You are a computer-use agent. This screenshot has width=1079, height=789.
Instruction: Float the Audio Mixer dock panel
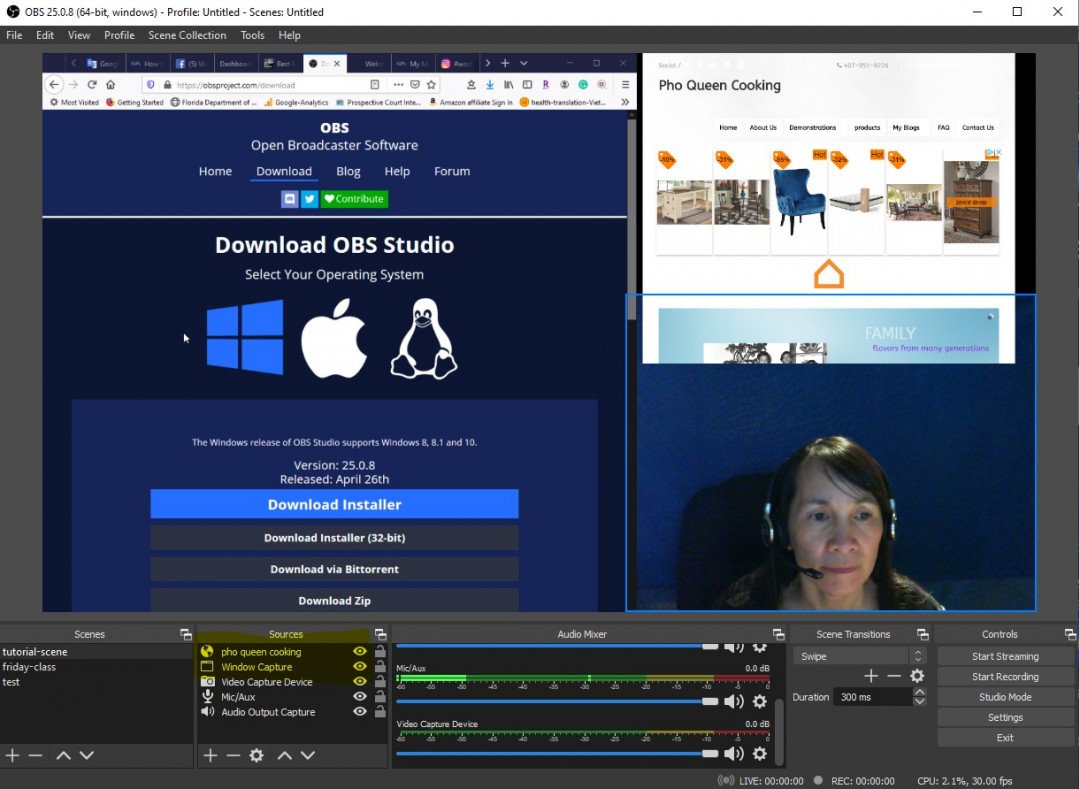[x=778, y=634]
